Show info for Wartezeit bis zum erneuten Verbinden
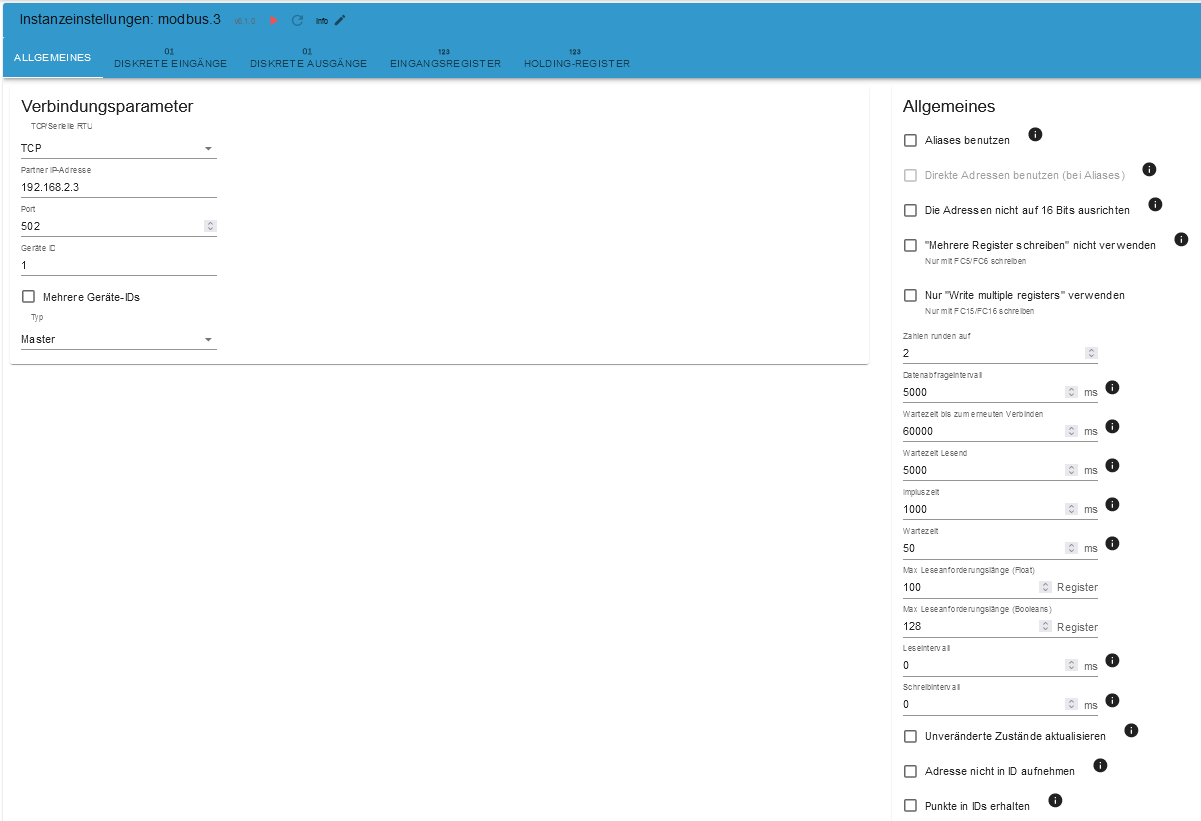The height and width of the screenshot is (821, 1201). point(1112,426)
